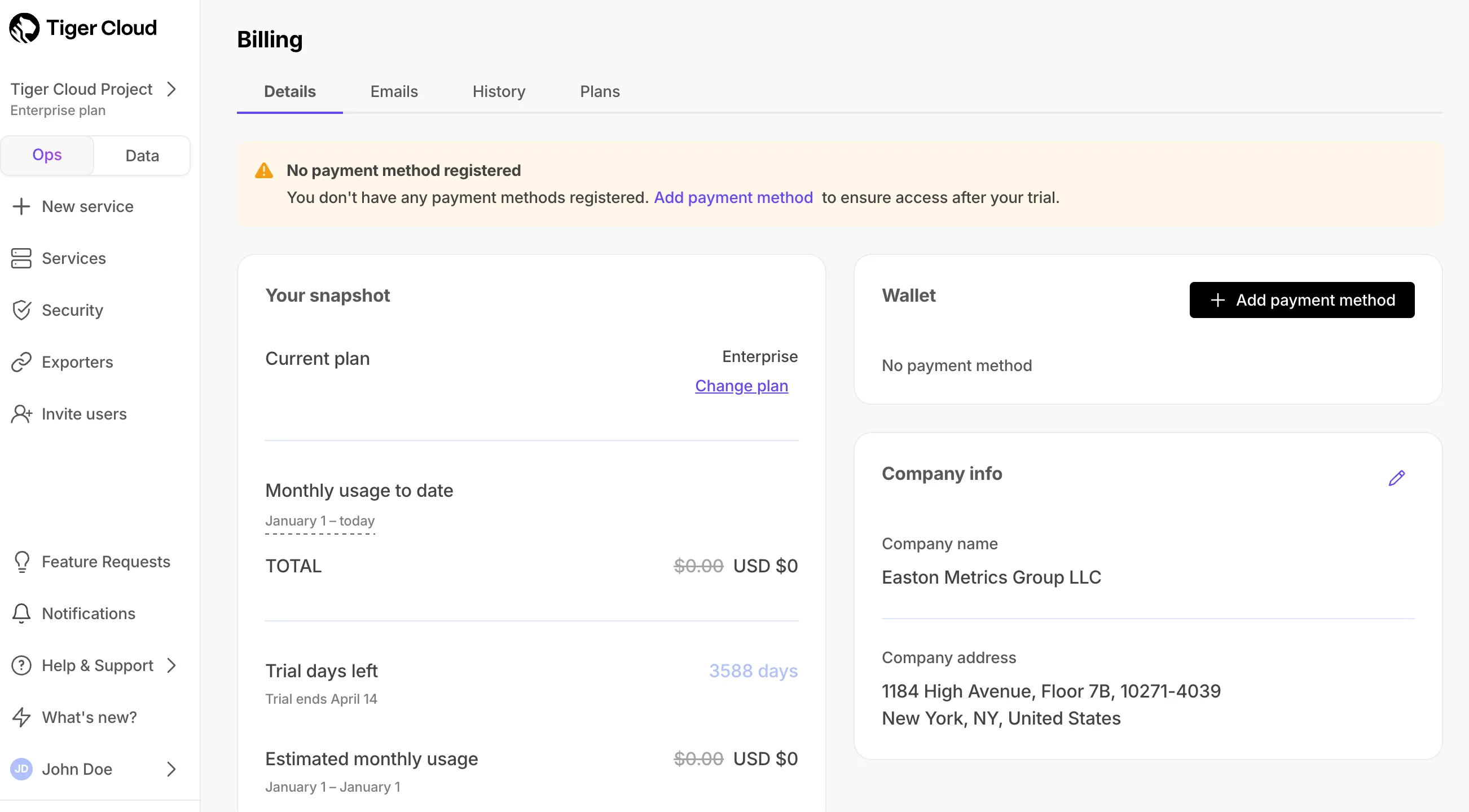1469x812 pixels.
Task: Expand the Tiger Cloud Project chevron
Action: tap(171, 89)
